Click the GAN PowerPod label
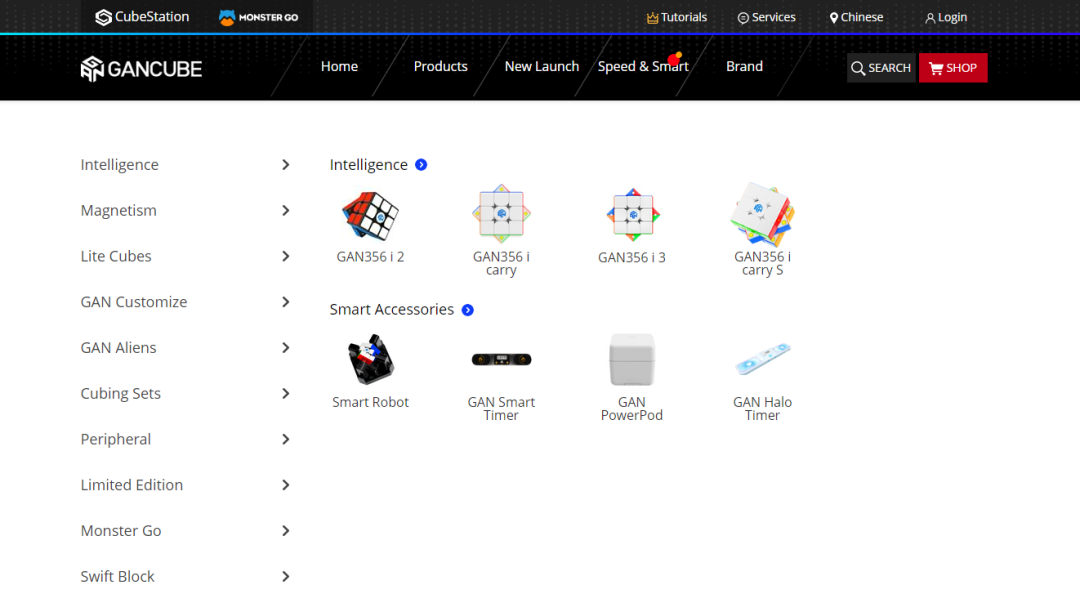 (632, 409)
